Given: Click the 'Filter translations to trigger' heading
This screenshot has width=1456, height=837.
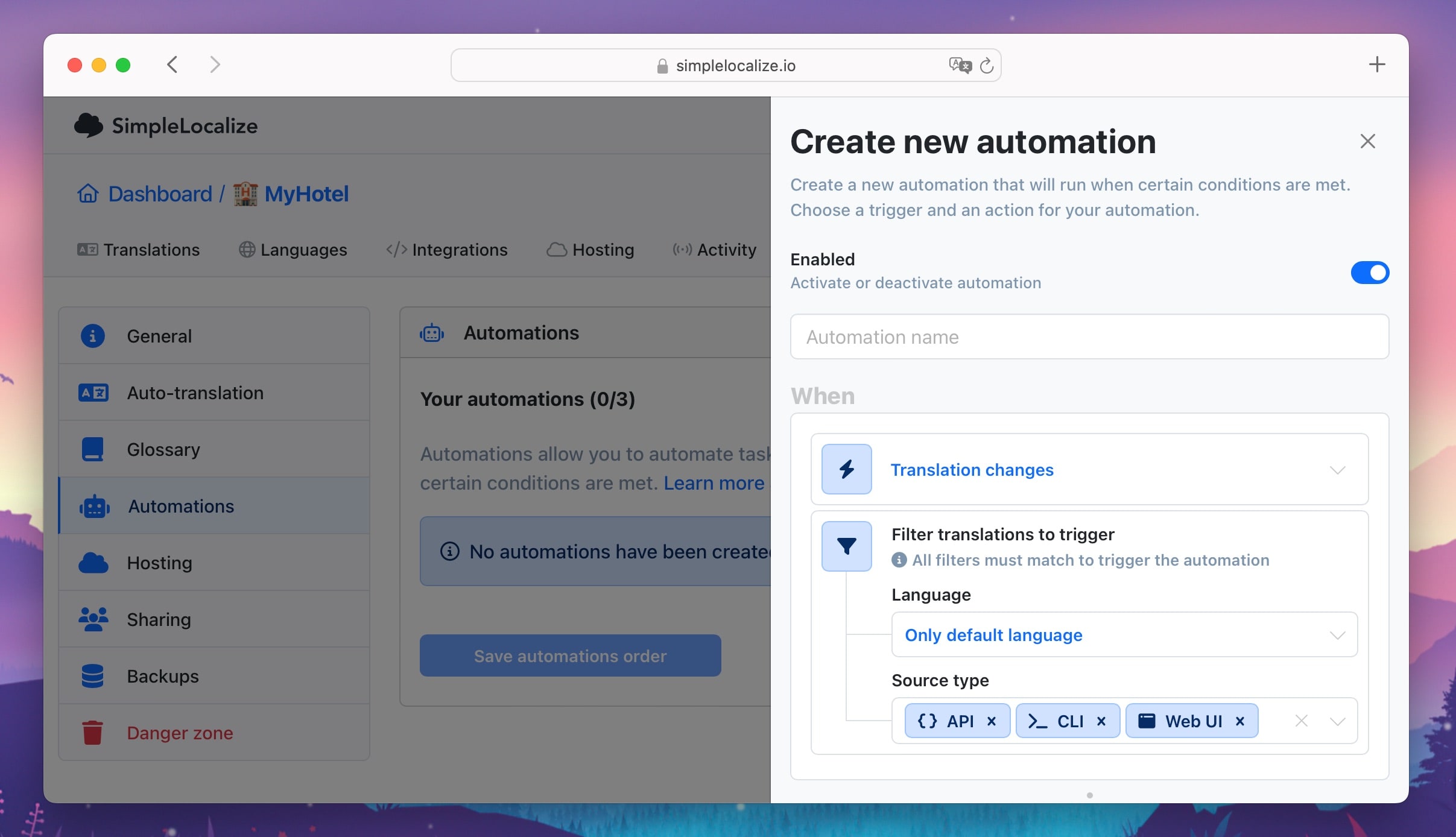Looking at the screenshot, I should point(1003,534).
